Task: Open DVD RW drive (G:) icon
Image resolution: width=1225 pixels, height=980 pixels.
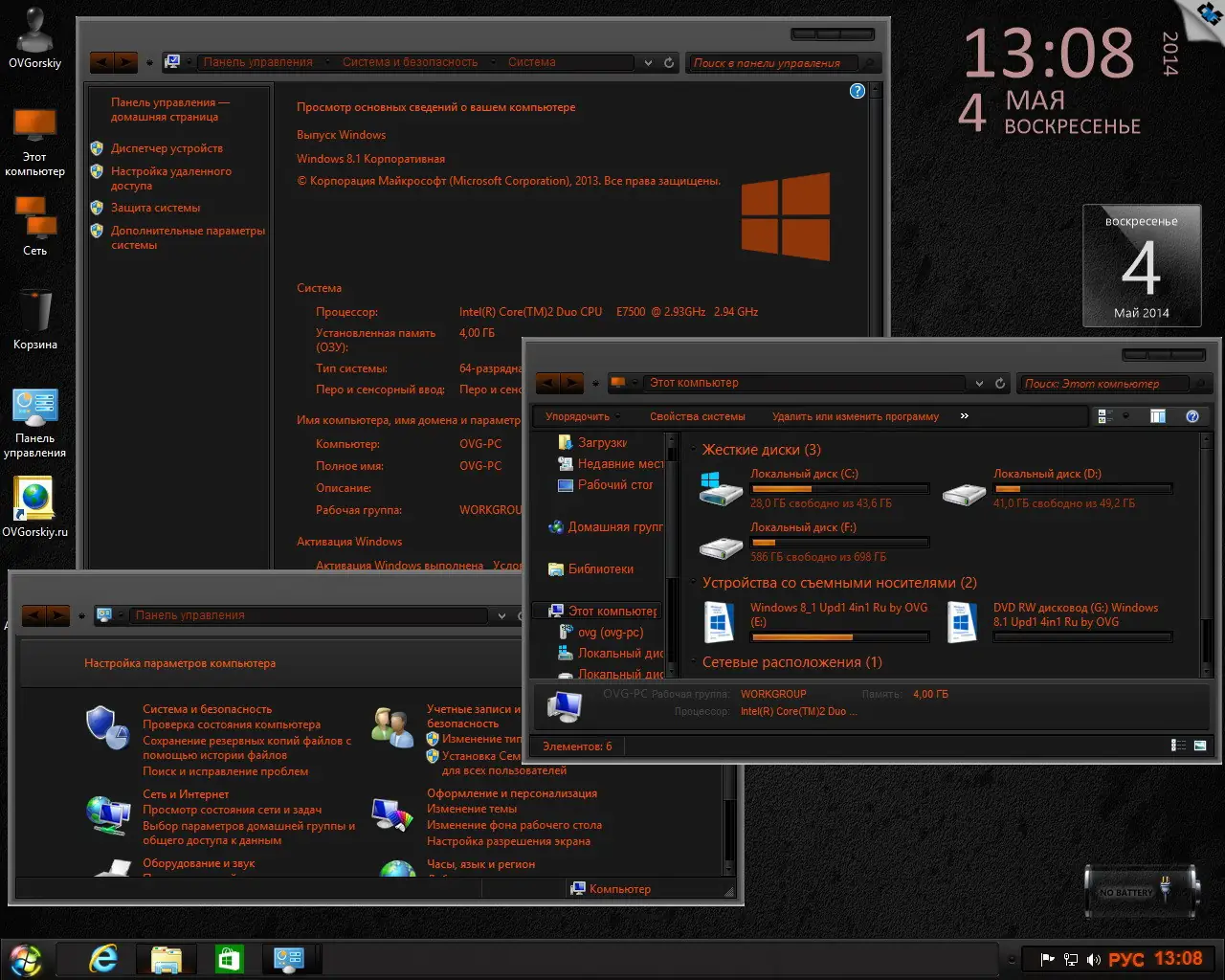Action: [x=963, y=622]
